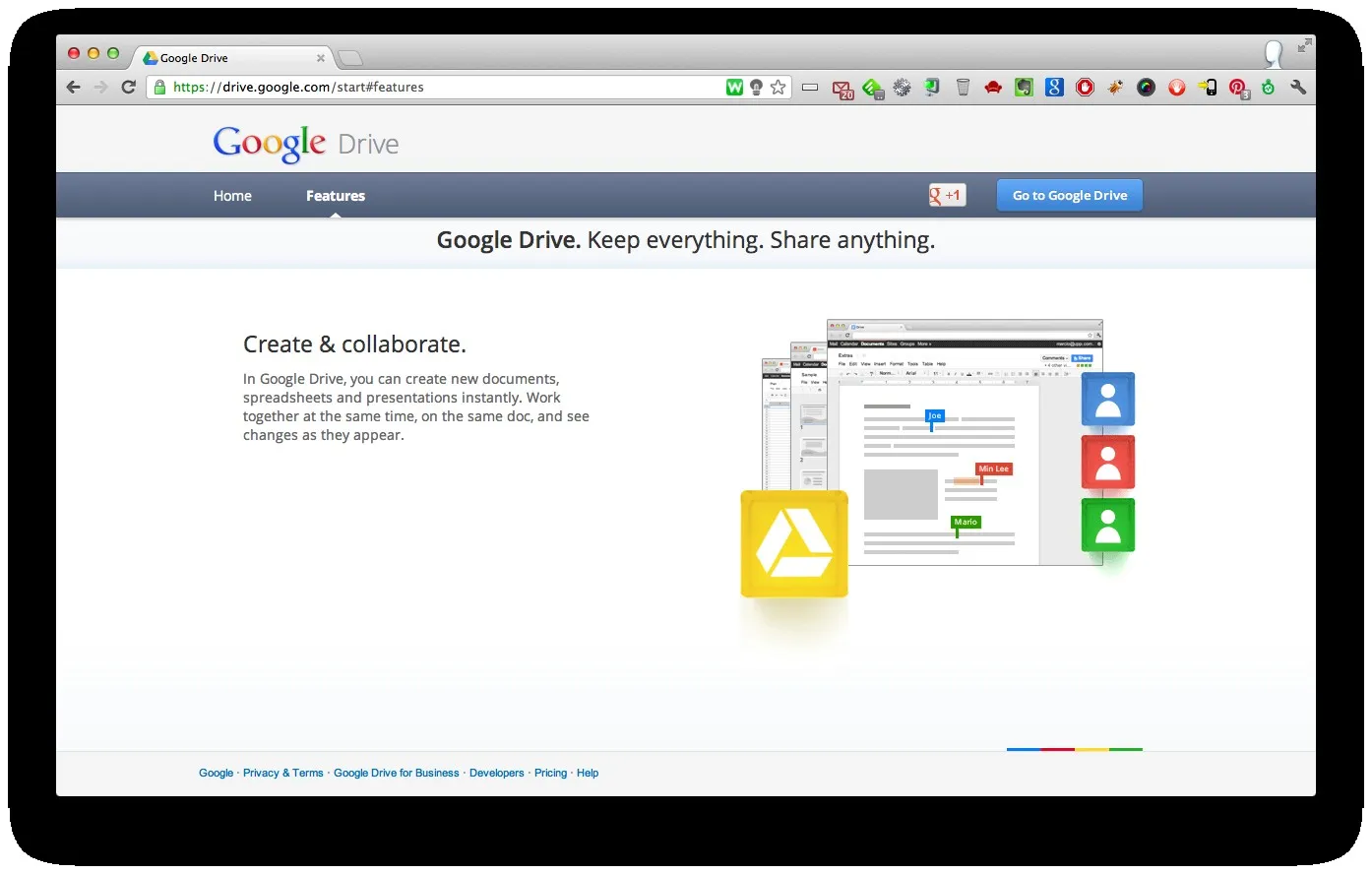Screen dimensions: 1372x874
Task: Click the browser forward arrow
Action: point(100,87)
